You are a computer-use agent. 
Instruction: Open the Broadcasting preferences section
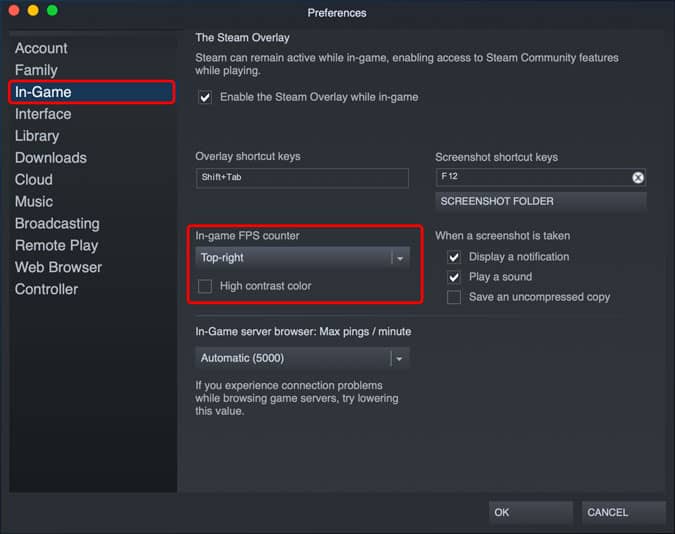coord(57,224)
